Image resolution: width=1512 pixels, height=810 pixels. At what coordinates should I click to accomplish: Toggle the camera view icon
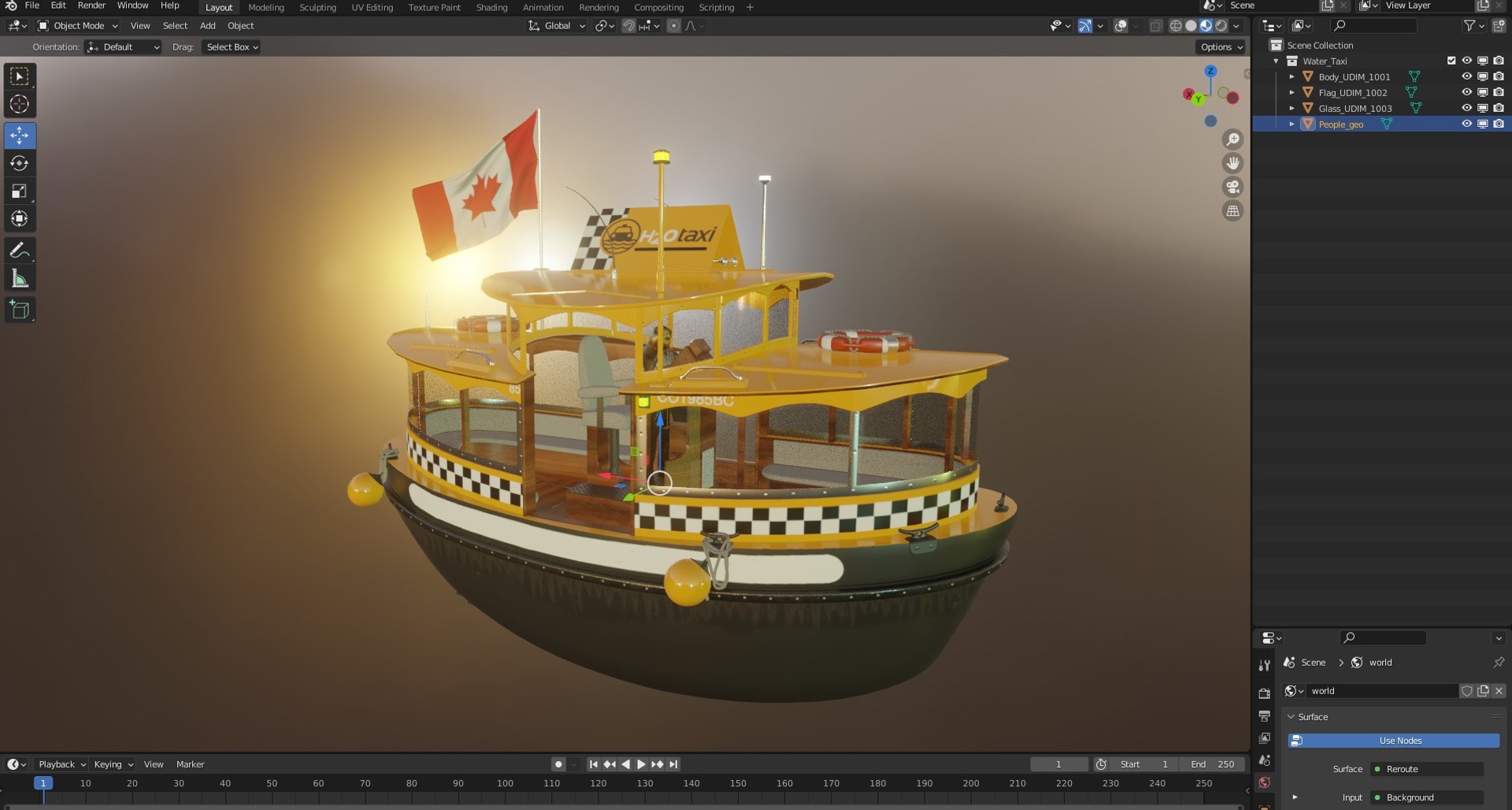click(1232, 187)
